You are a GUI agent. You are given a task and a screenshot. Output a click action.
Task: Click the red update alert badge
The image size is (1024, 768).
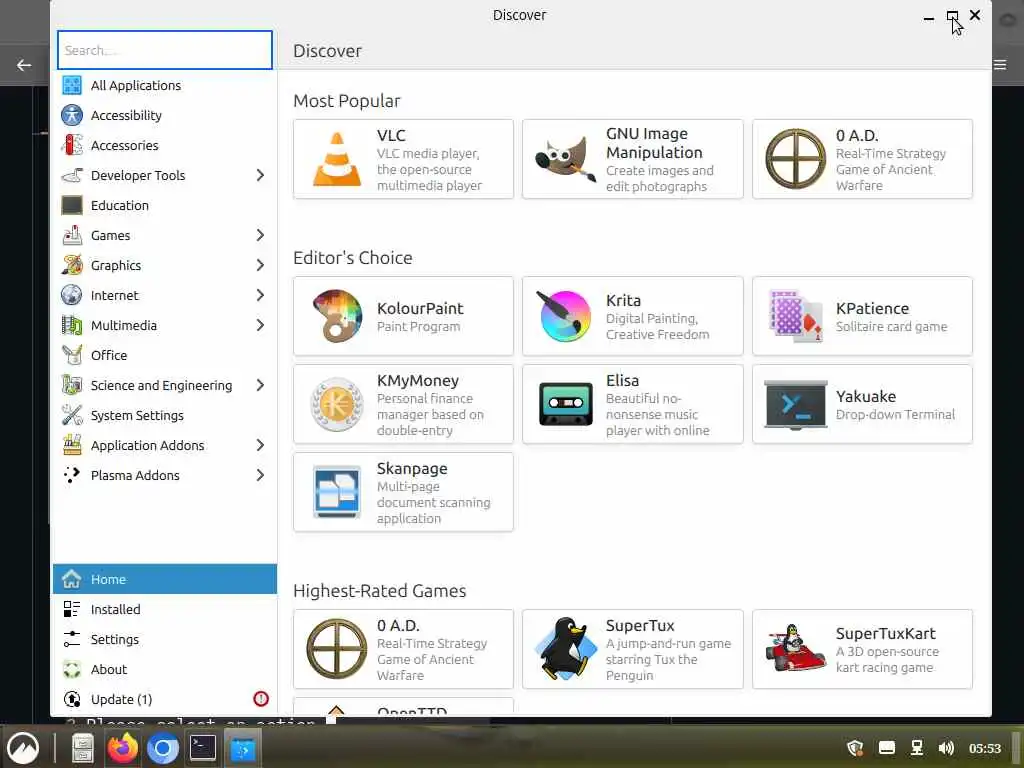(261, 699)
